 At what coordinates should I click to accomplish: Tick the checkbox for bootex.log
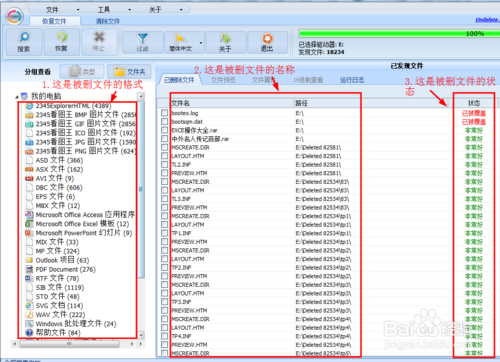pyautogui.click(x=164, y=113)
